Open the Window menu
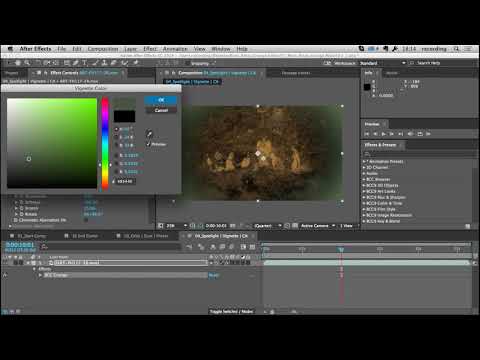Screen dimensions: 480x360 tap(221, 49)
